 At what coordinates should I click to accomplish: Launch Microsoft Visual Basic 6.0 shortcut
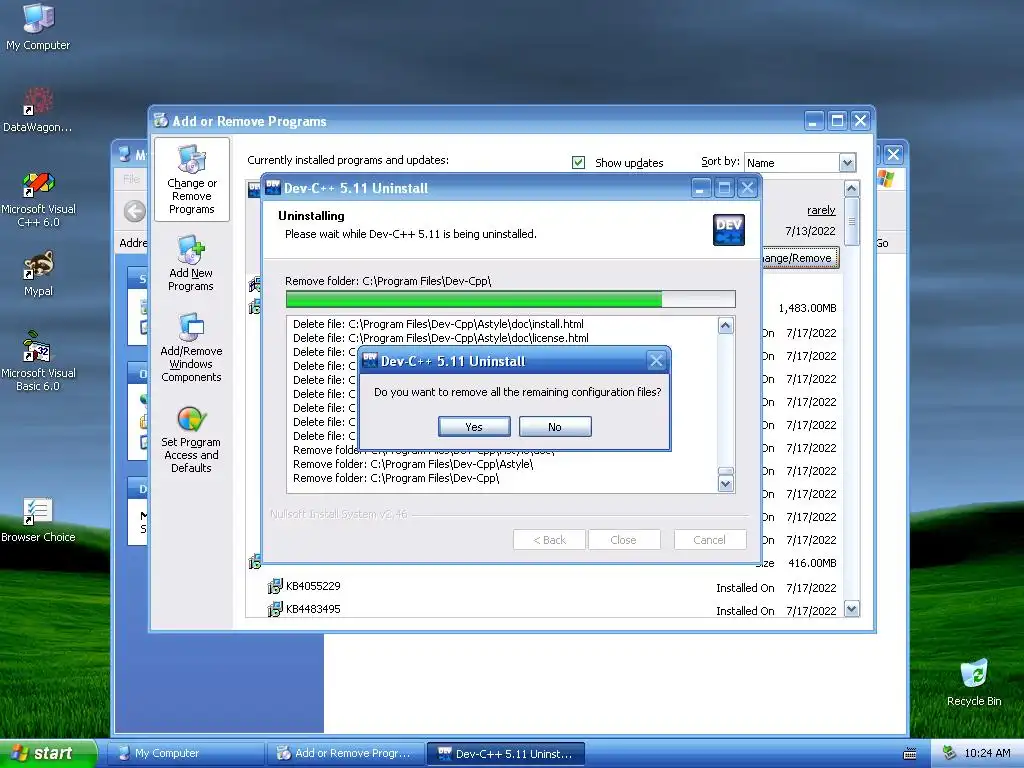pos(38,362)
